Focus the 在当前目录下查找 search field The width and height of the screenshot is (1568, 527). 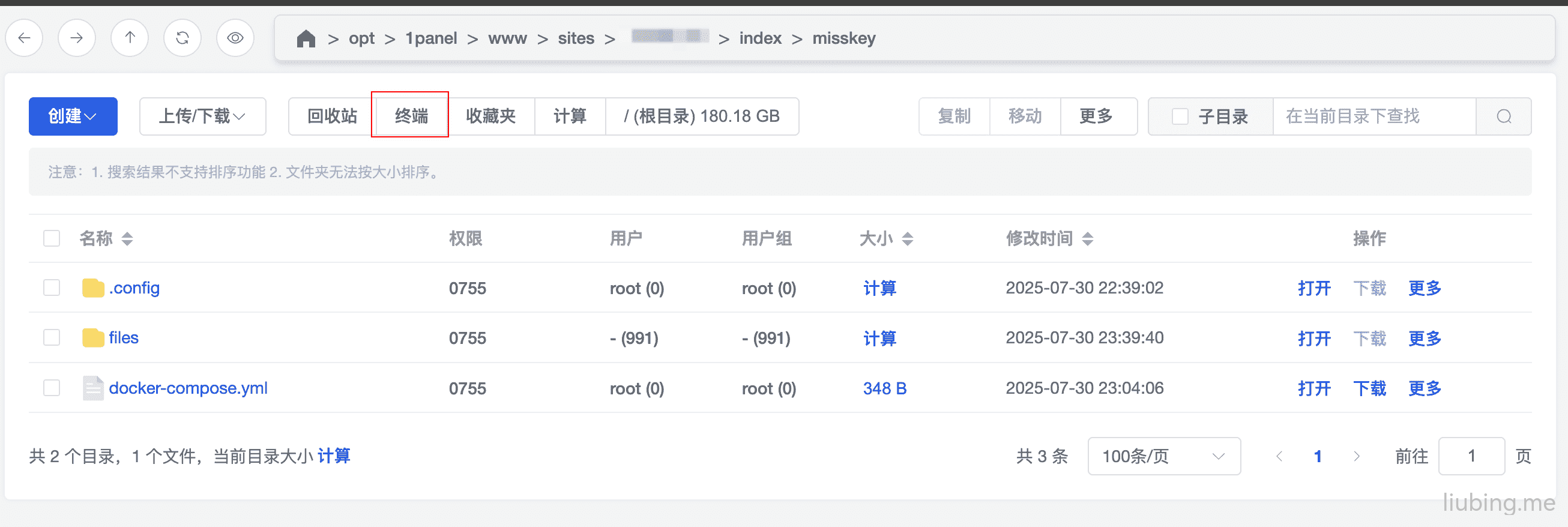click(x=1375, y=116)
